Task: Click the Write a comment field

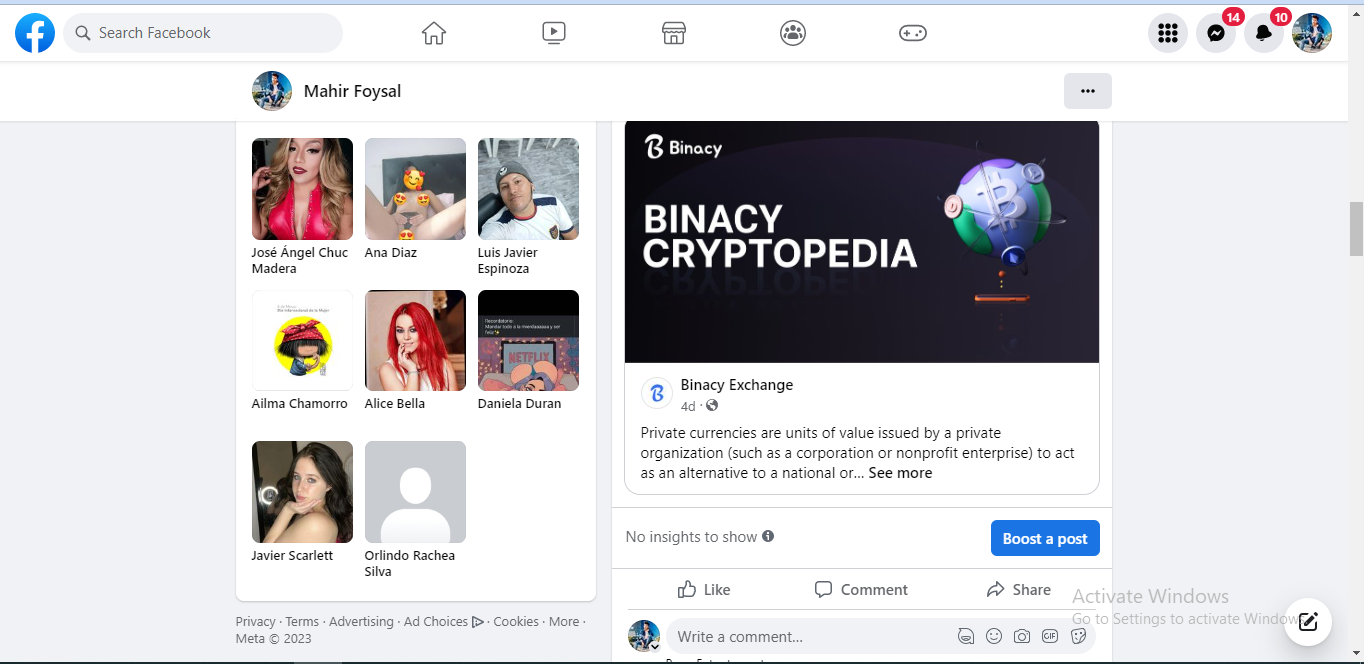Action: point(810,637)
